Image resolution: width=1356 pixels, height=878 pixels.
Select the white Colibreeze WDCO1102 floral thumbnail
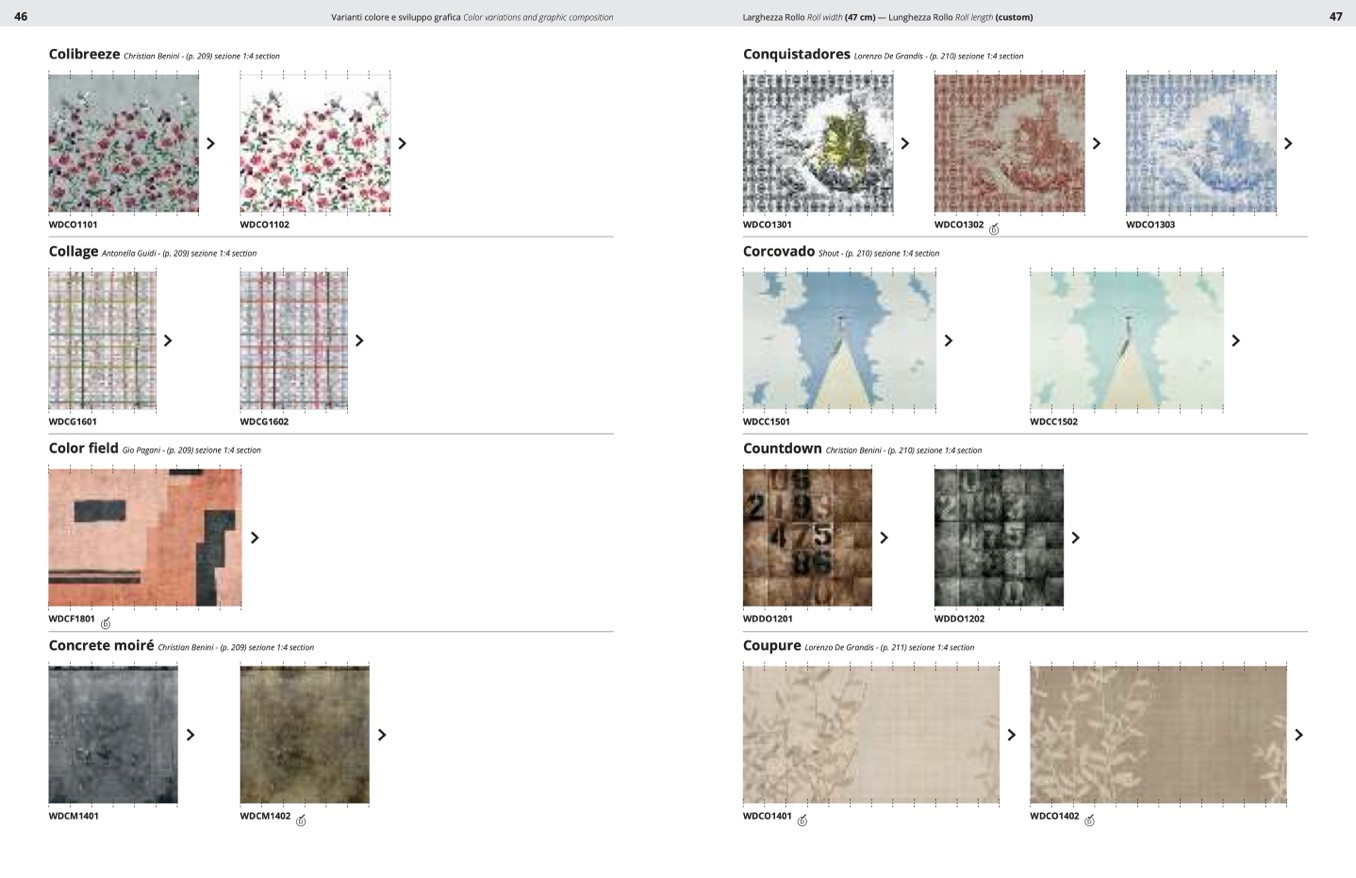[x=315, y=143]
